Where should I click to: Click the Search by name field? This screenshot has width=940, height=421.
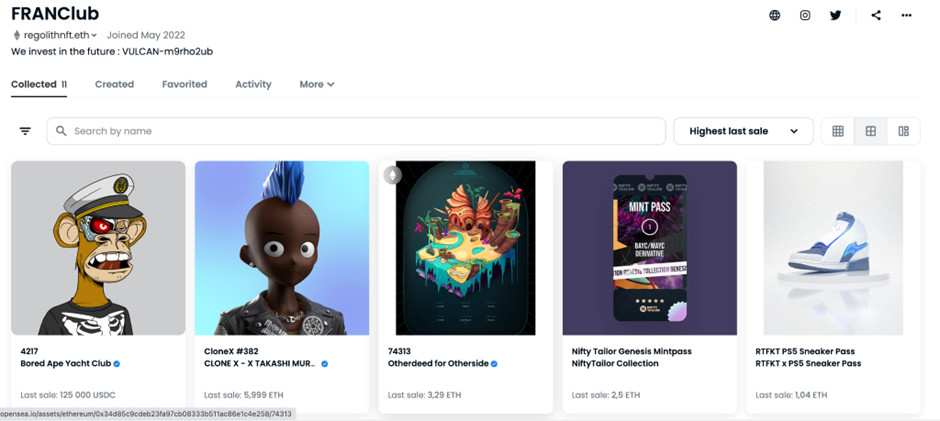tap(356, 131)
